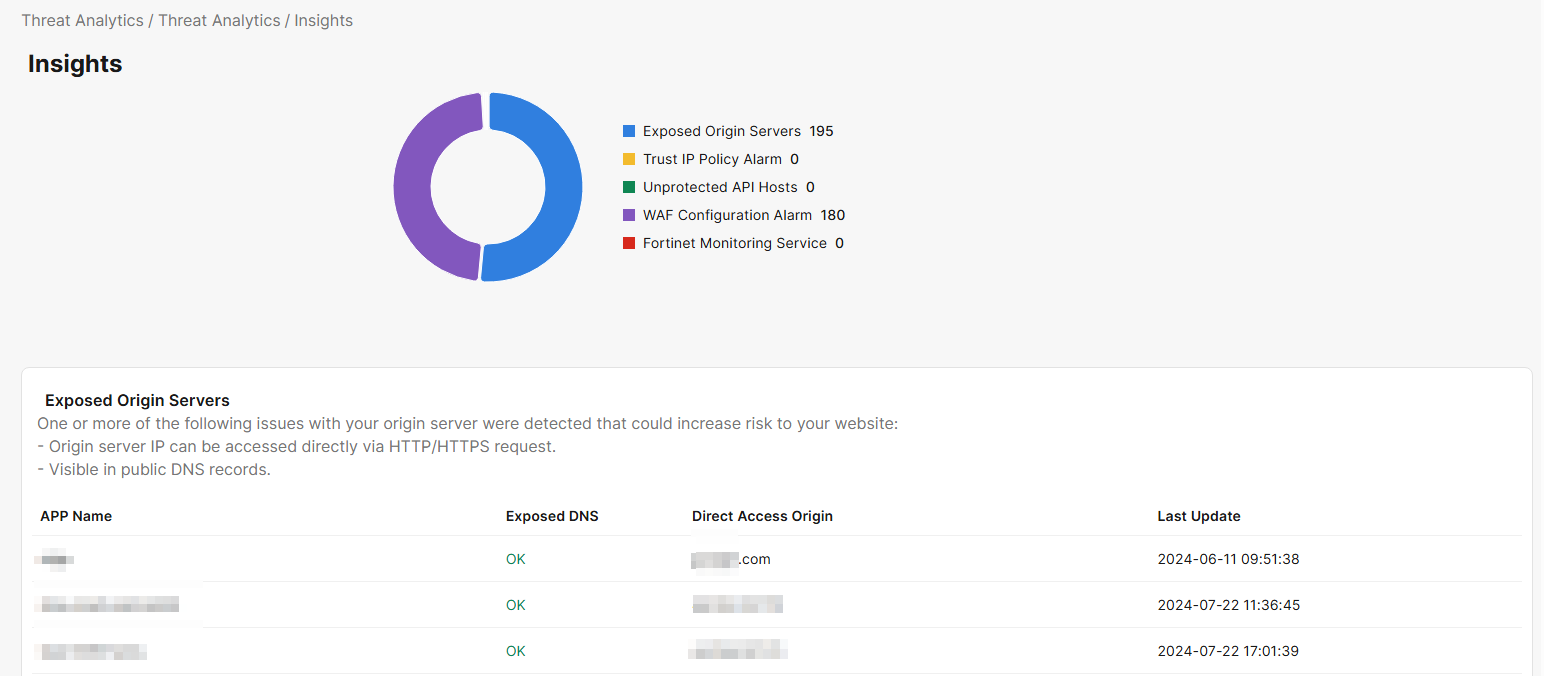Screen dimensions: 1544x676
Task: Sort by the APP Name column header
Action: (x=76, y=516)
